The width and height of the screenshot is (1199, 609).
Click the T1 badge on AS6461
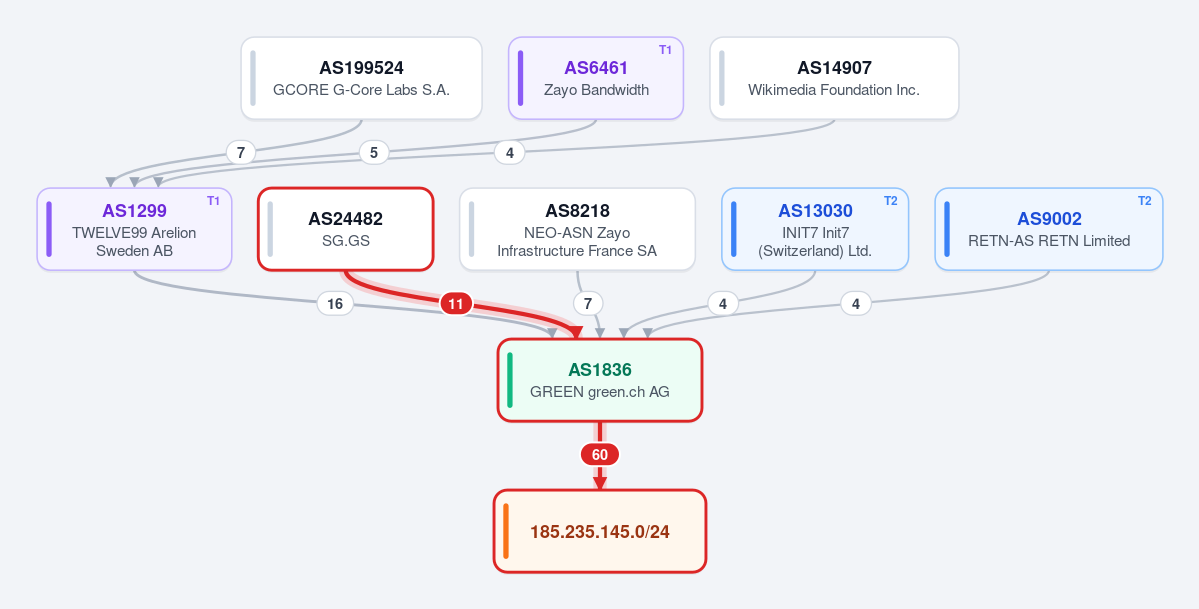665,50
